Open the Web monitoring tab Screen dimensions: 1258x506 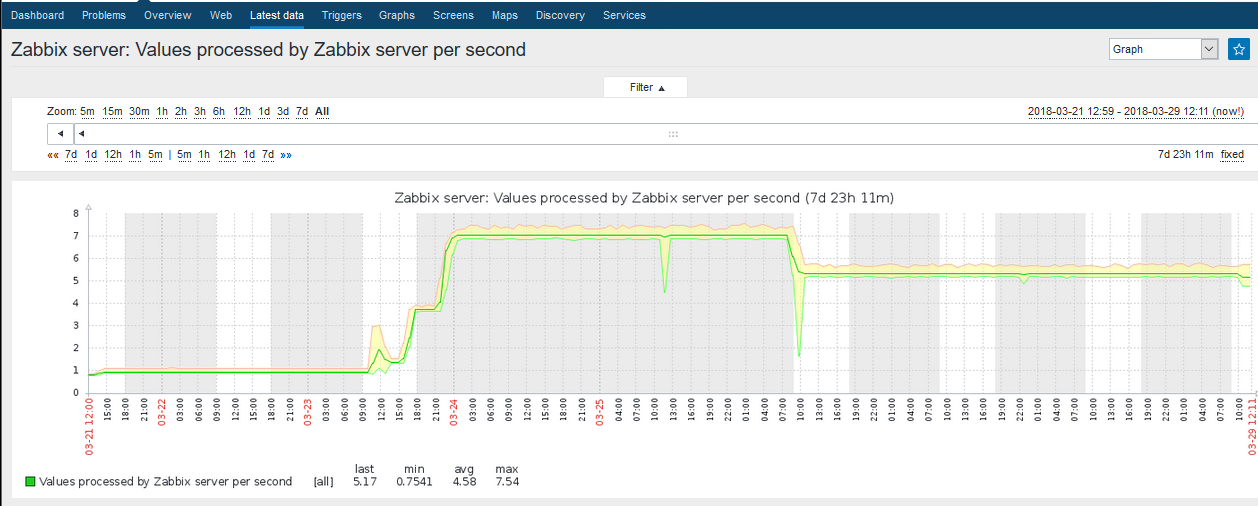(x=221, y=15)
